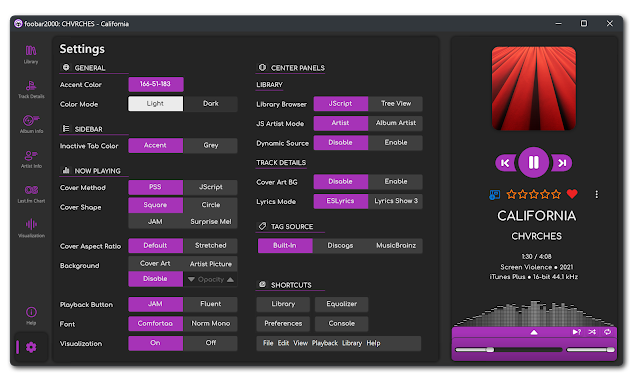Screen dimensions: 639x392
Task: Click the foobar2000 app icon in title bar
Action: [18, 24]
